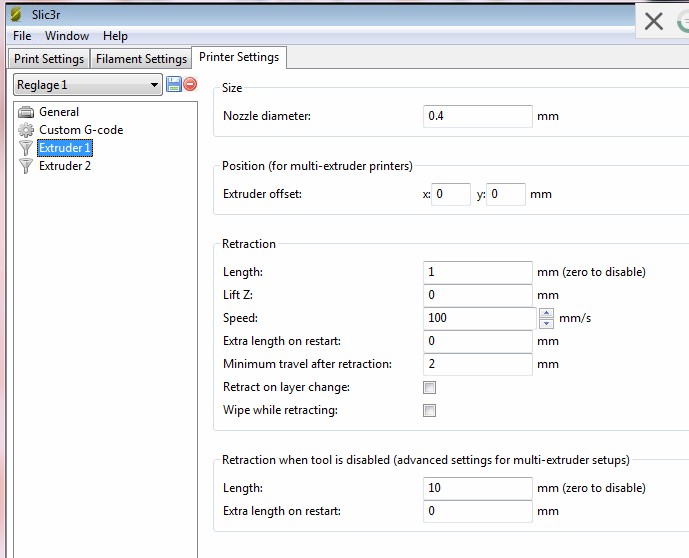689x558 pixels.
Task: Click the retraction Speed value field
Action: tap(479, 318)
